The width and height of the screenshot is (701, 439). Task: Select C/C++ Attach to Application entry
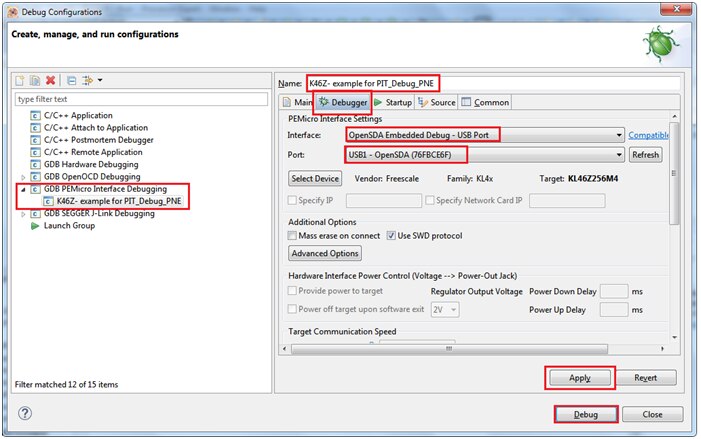pyautogui.click(x=96, y=128)
